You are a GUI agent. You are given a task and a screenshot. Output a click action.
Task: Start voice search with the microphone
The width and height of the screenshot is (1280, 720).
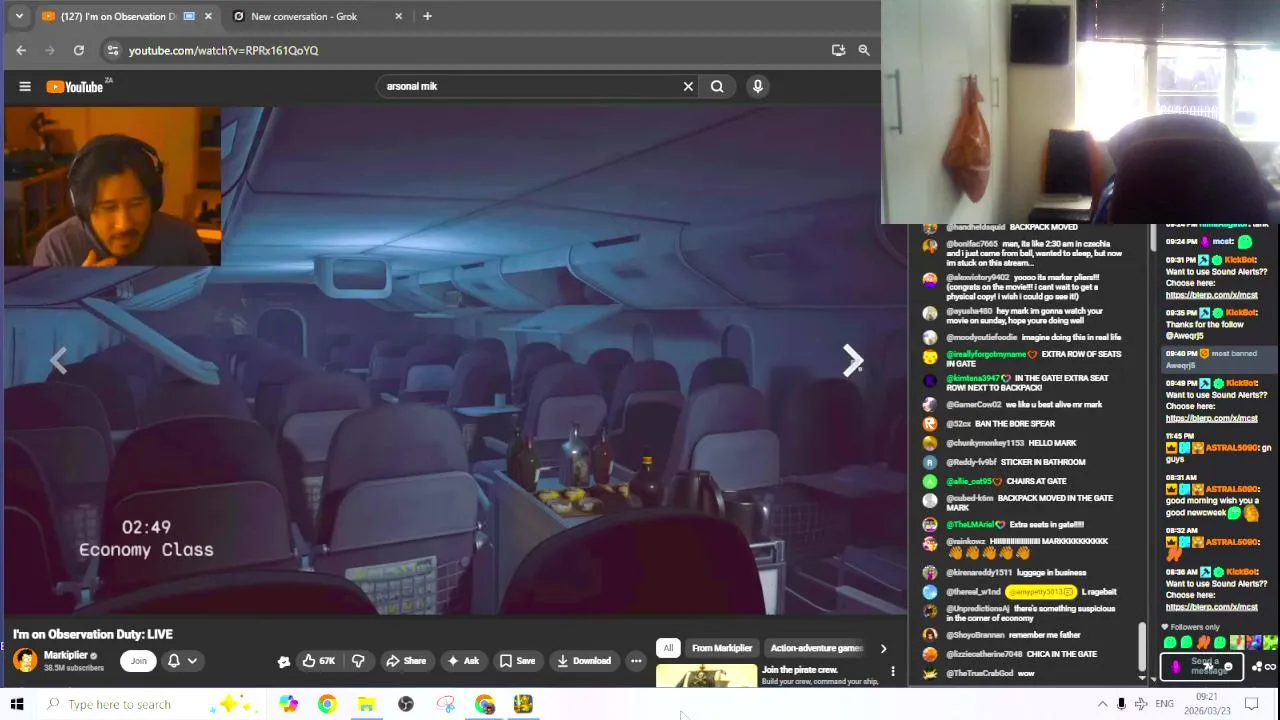click(757, 86)
